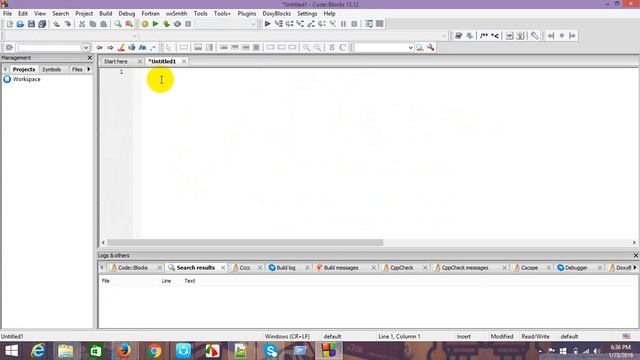
Task: Open the Build messages tab
Action: [341, 268]
